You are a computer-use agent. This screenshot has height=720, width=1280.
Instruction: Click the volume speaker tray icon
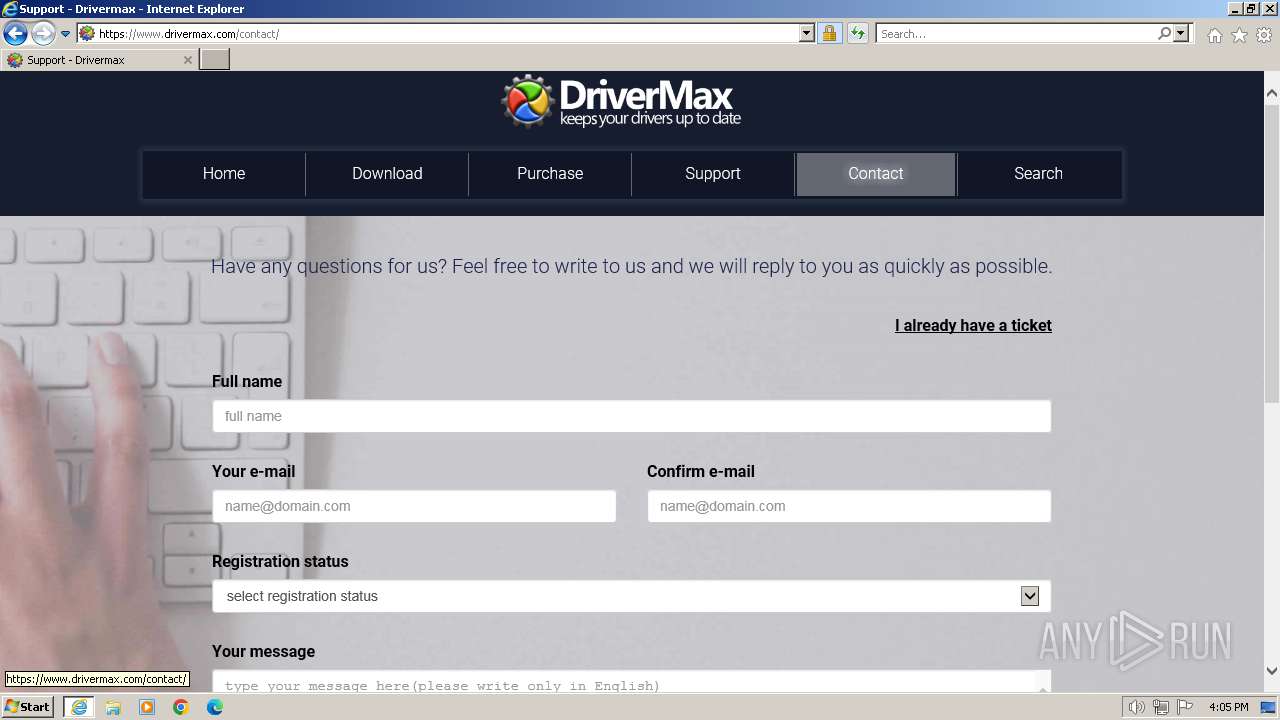coord(1137,707)
